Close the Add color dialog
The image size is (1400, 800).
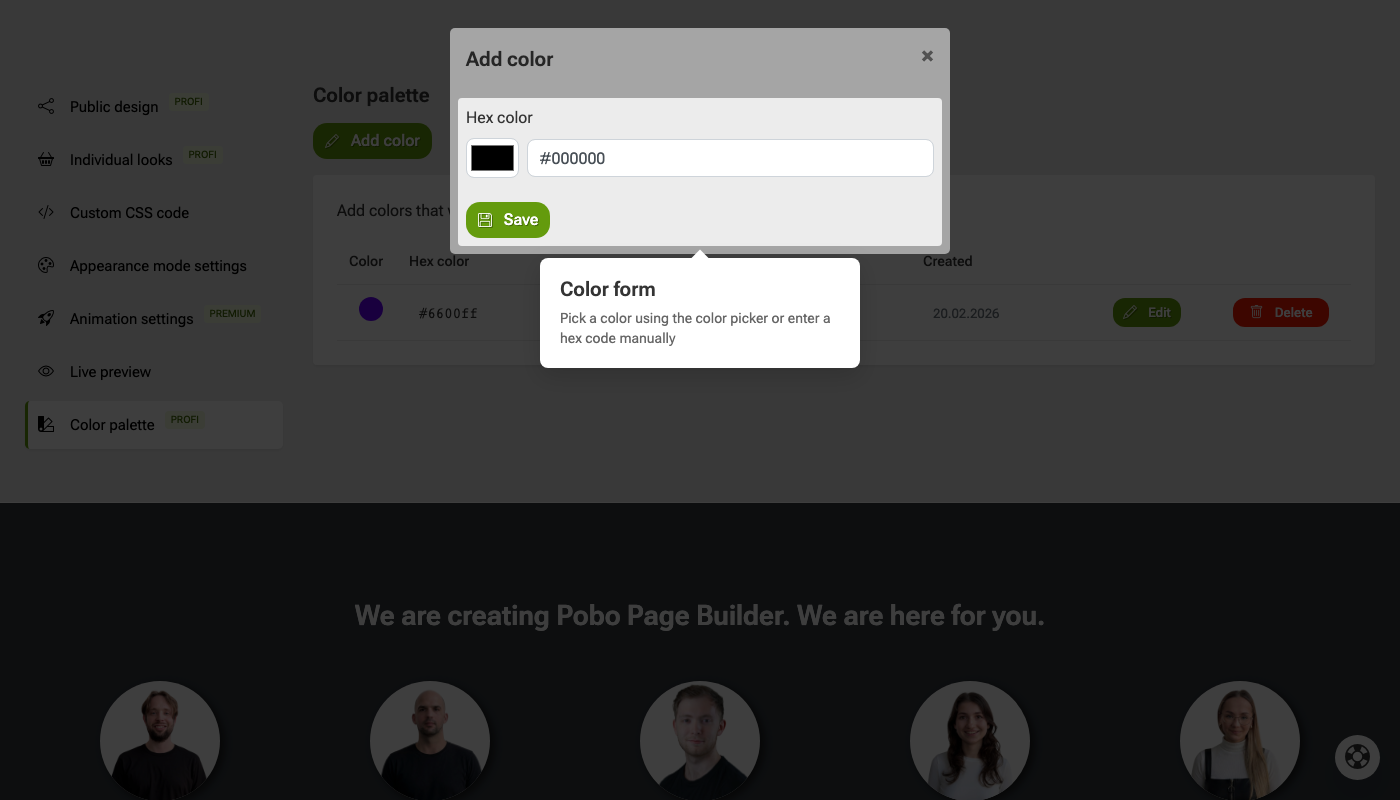(927, 56)
